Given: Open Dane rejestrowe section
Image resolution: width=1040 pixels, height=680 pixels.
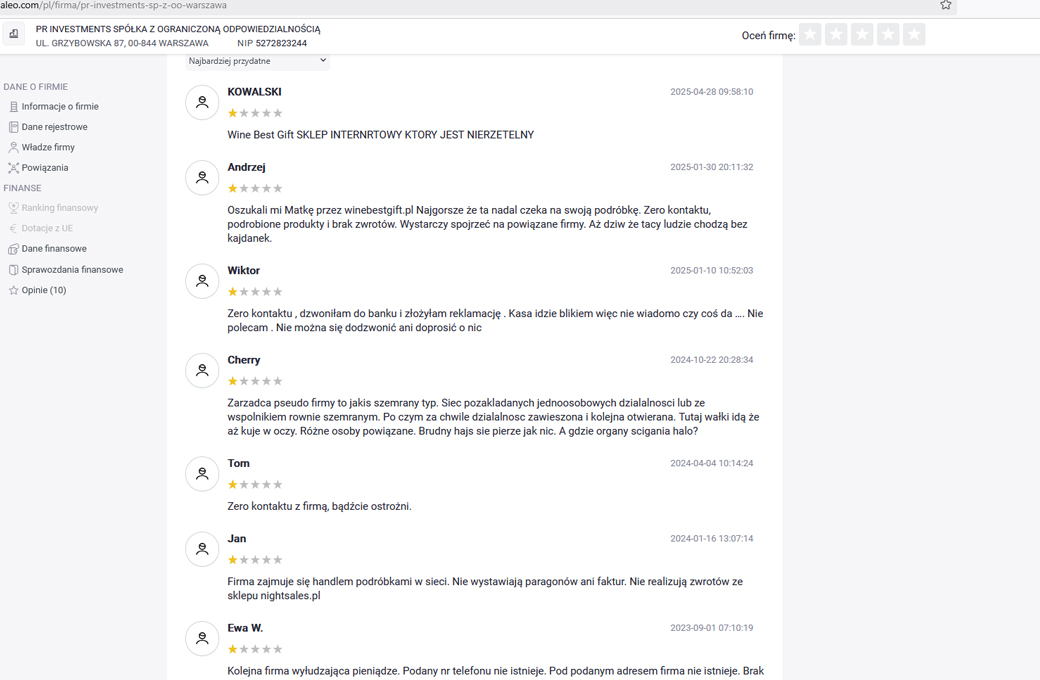Looking at the screenshot, I should 54,127.
